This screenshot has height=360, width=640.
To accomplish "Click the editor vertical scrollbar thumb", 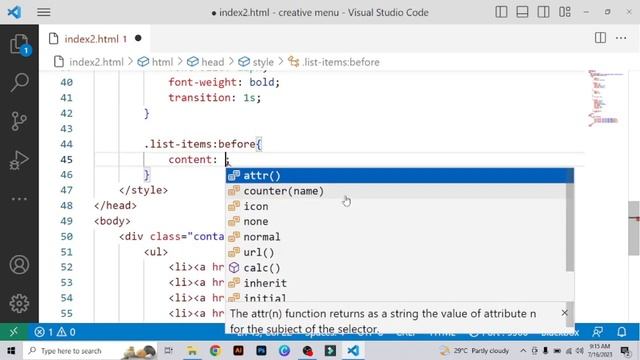I will click(x=633, y=228).
